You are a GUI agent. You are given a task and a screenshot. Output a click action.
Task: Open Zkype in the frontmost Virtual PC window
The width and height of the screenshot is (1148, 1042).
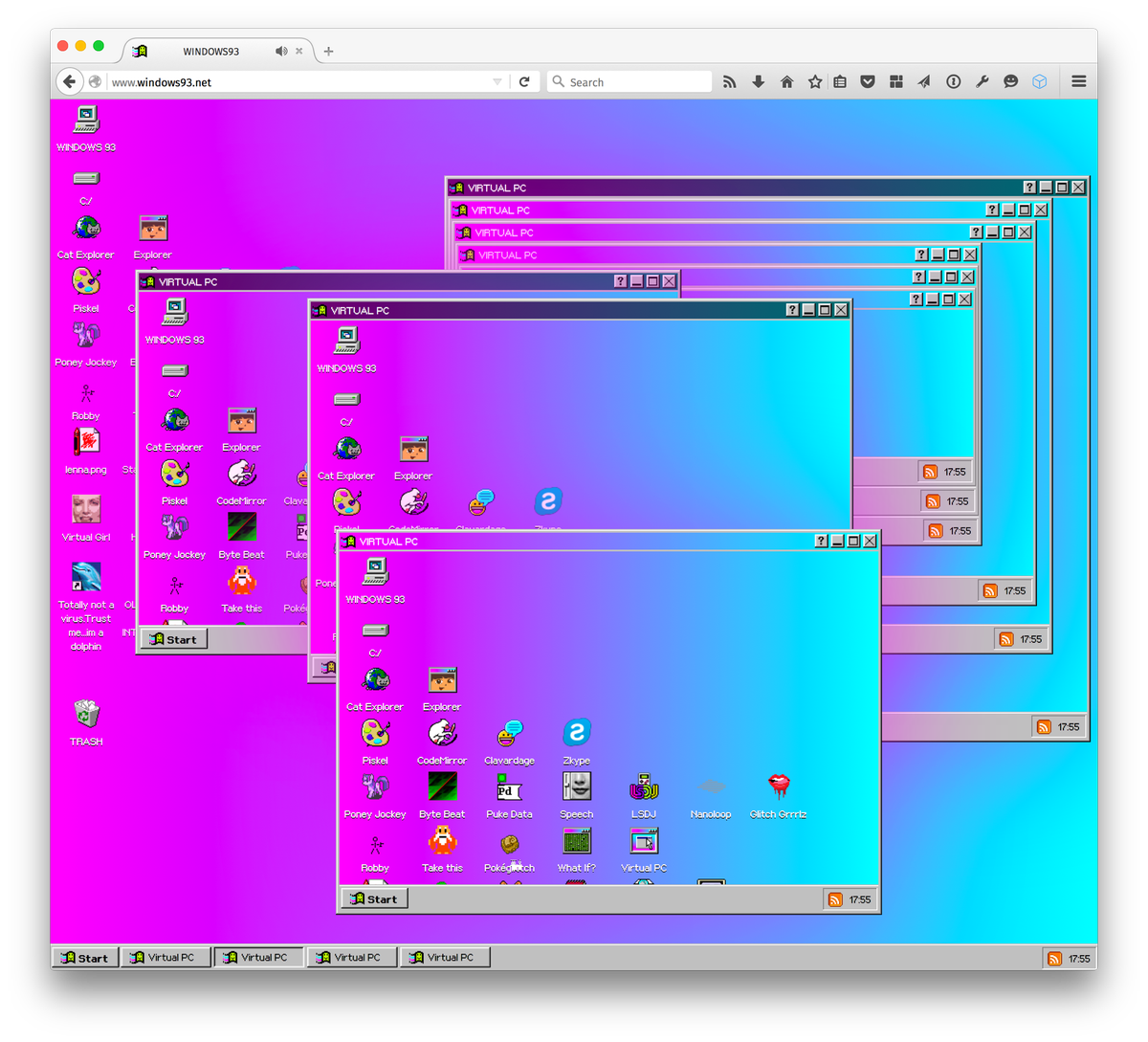click(577, 733)
